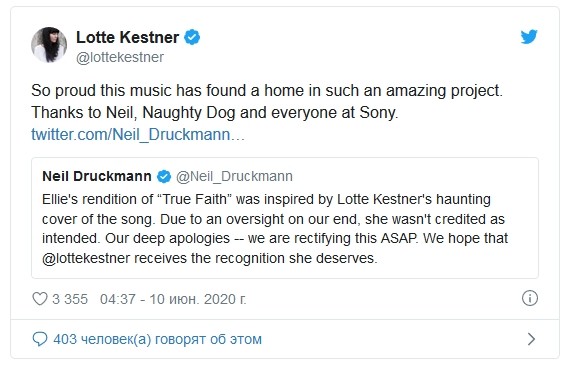This screenshot has height=365, width=567.
Task: Click the speech bubble reply icon
Action: click(40, 339)
